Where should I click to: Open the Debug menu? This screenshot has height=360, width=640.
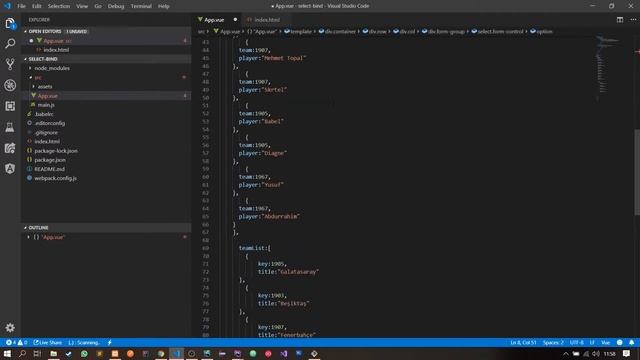coord(116,6)
